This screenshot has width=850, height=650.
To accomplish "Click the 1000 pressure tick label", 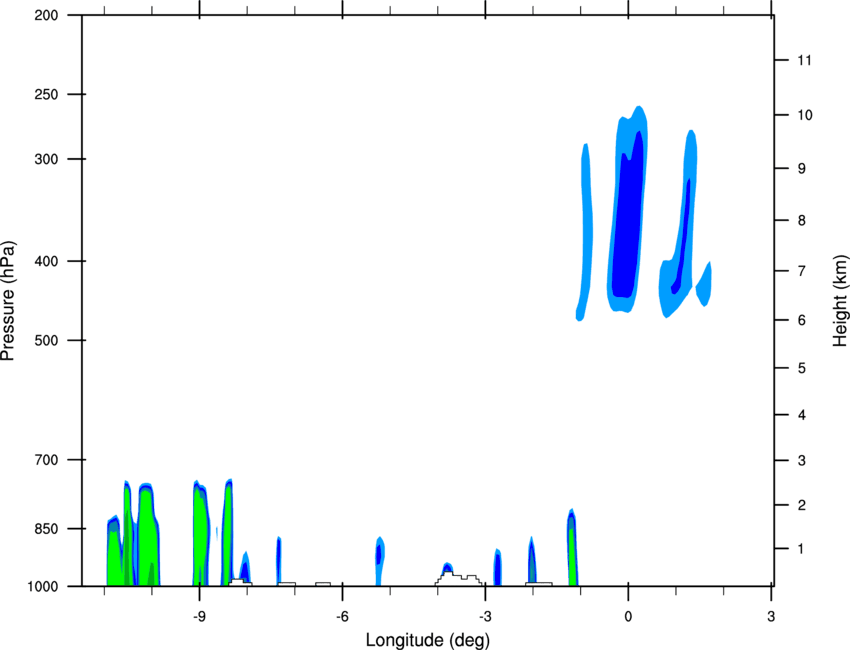I will (x=42, y=587).
